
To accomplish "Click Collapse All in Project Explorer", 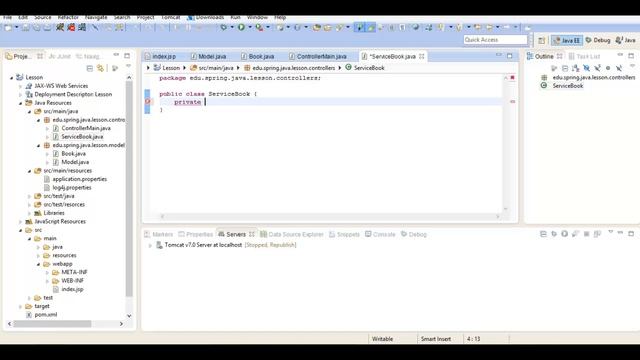I will pyautogui.click(x=90, y=68).
